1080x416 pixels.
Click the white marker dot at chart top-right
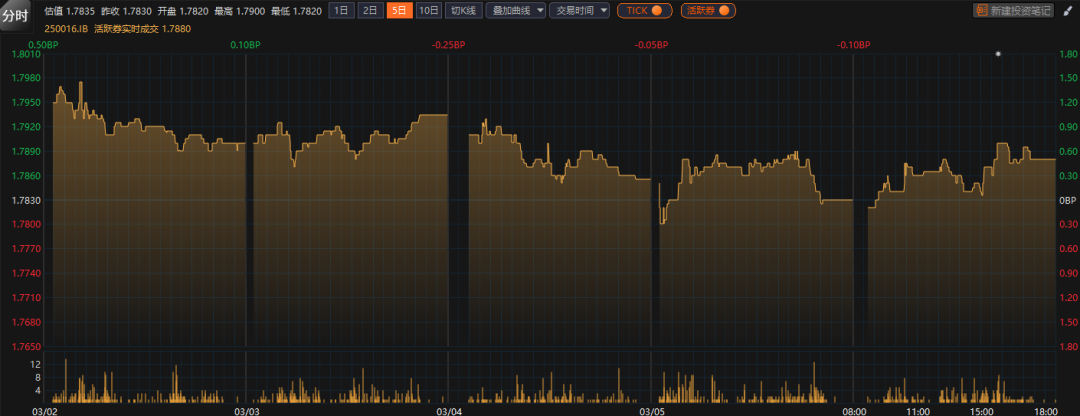(997, 53)
